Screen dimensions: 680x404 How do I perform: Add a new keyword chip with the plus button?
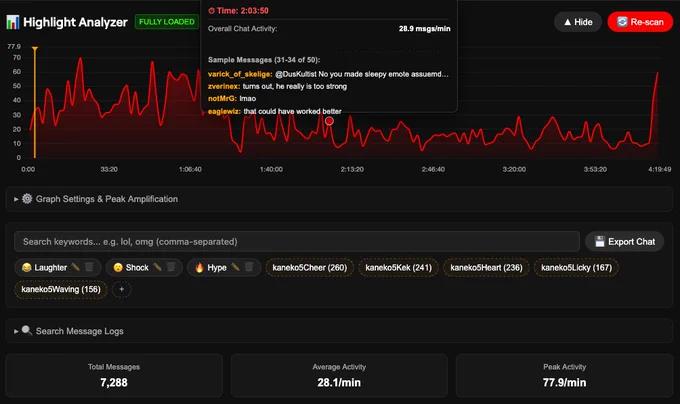(x=121, y=289)
